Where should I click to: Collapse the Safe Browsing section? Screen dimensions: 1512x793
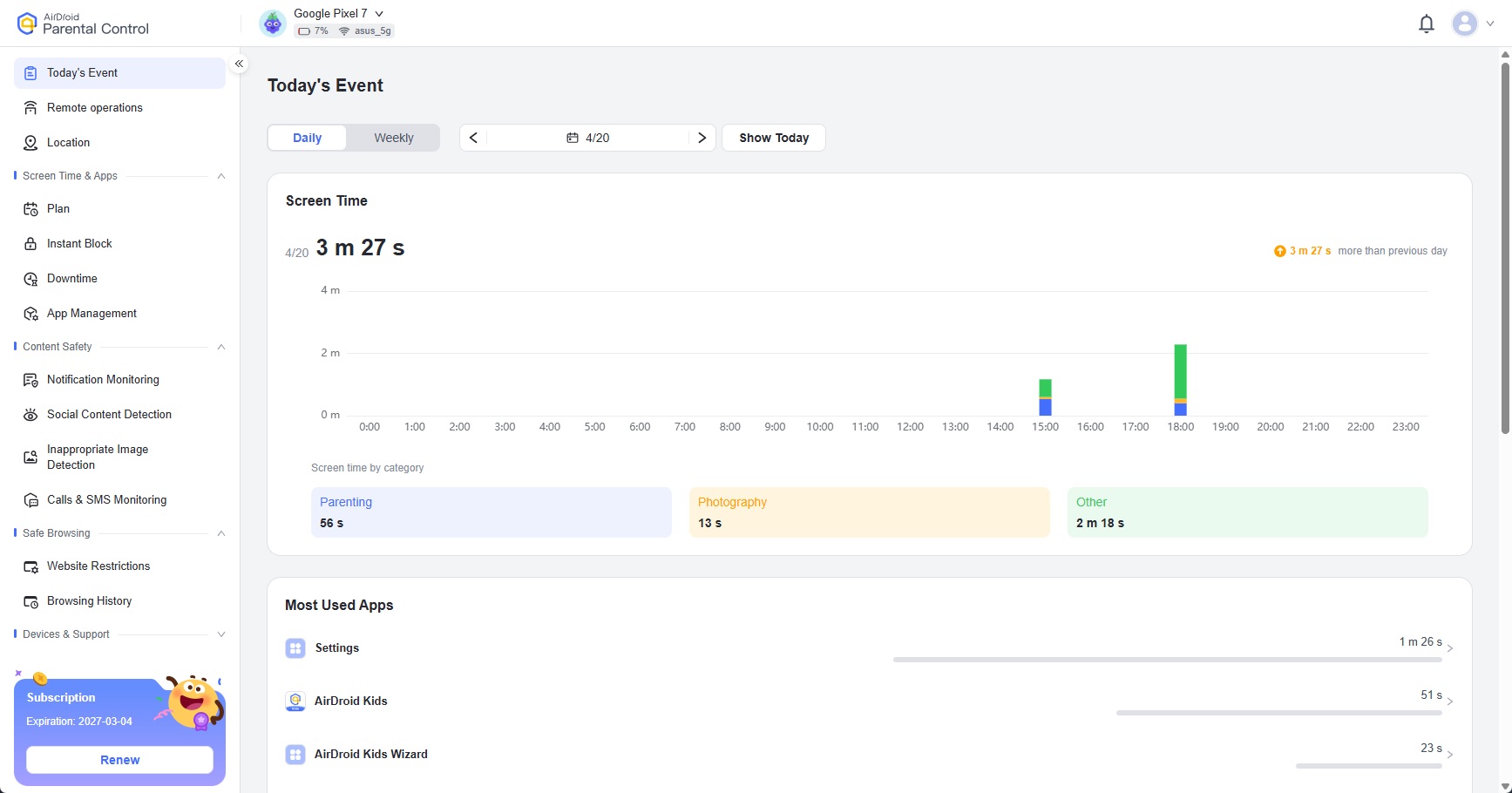coord(221,533)
